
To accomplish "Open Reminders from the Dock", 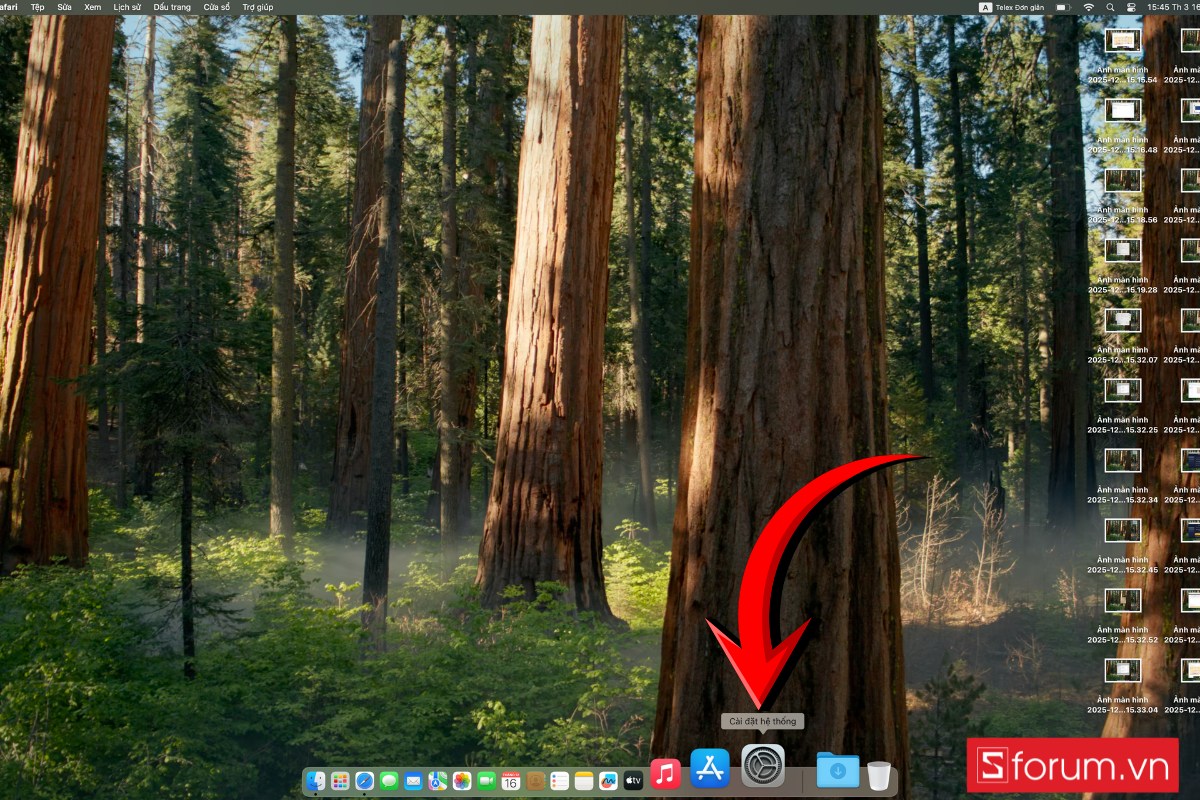I will (560, 781).
